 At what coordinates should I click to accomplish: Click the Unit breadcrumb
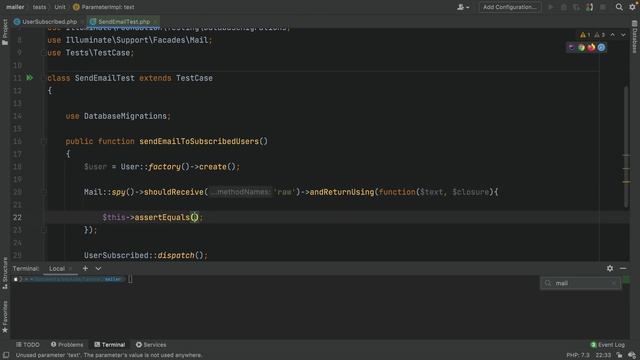coord(60,7)
